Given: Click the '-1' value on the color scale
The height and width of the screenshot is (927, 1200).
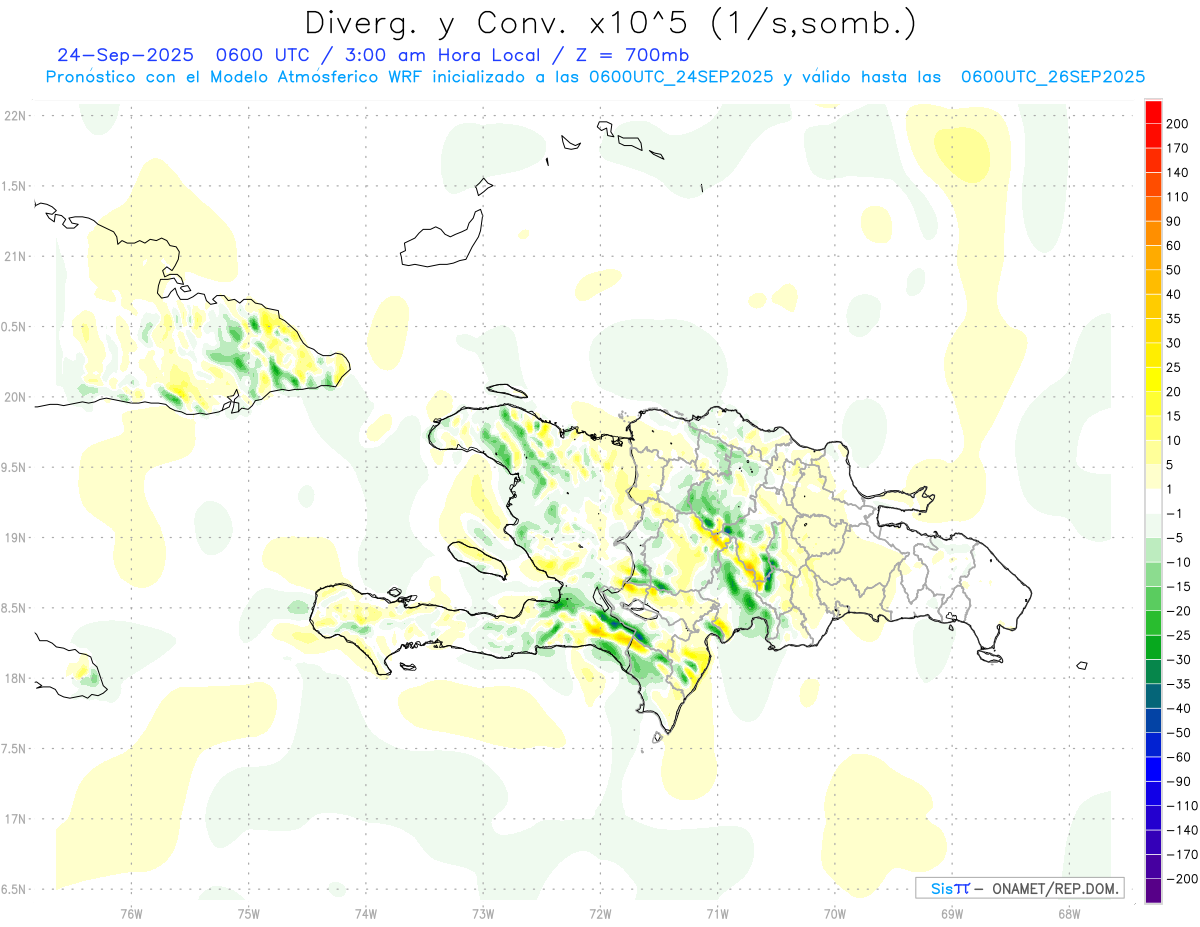Looking at the screenshot, I should [1175, 514].
